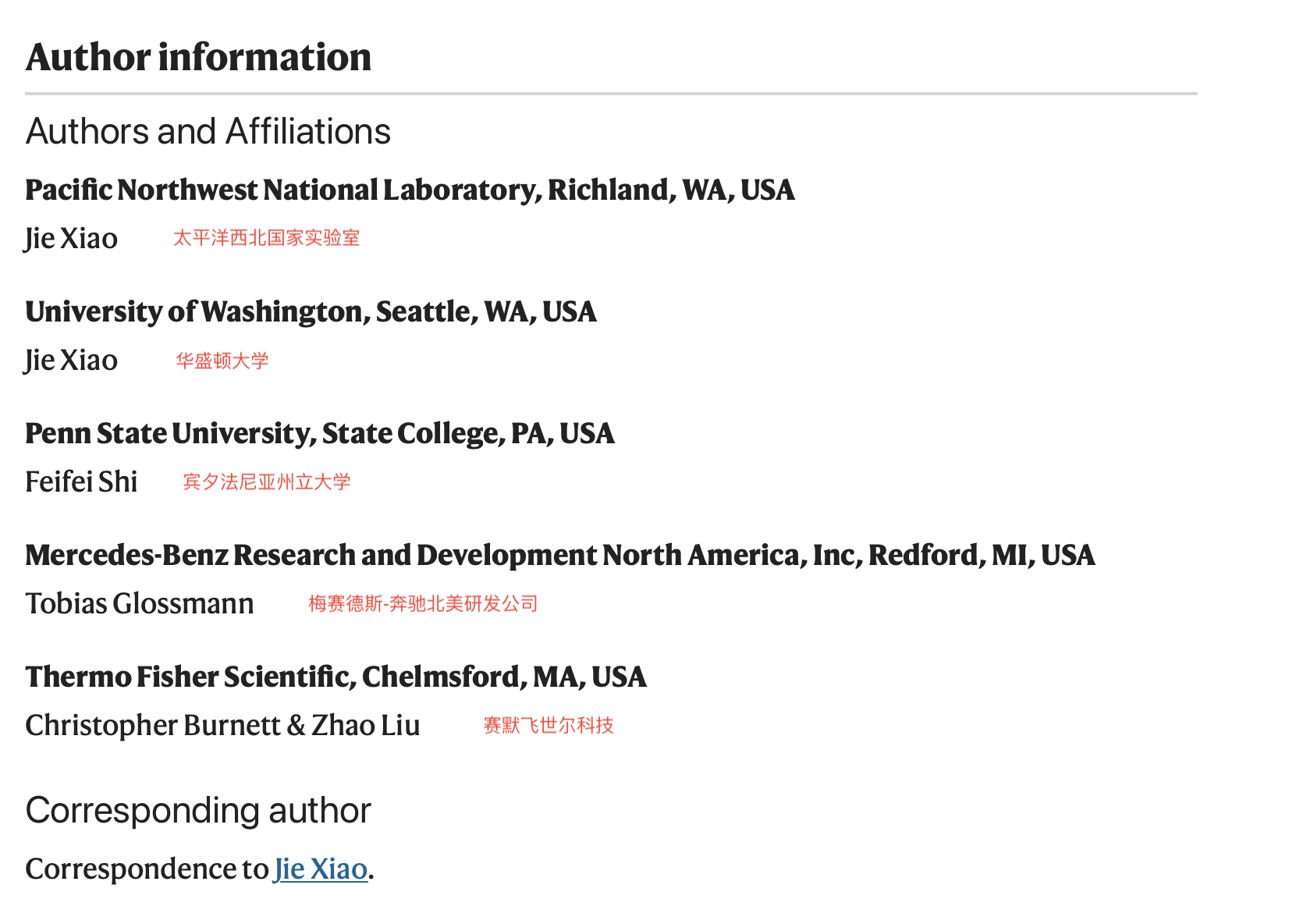
Task: Click author name Feifei Shi
Action: 81,482
